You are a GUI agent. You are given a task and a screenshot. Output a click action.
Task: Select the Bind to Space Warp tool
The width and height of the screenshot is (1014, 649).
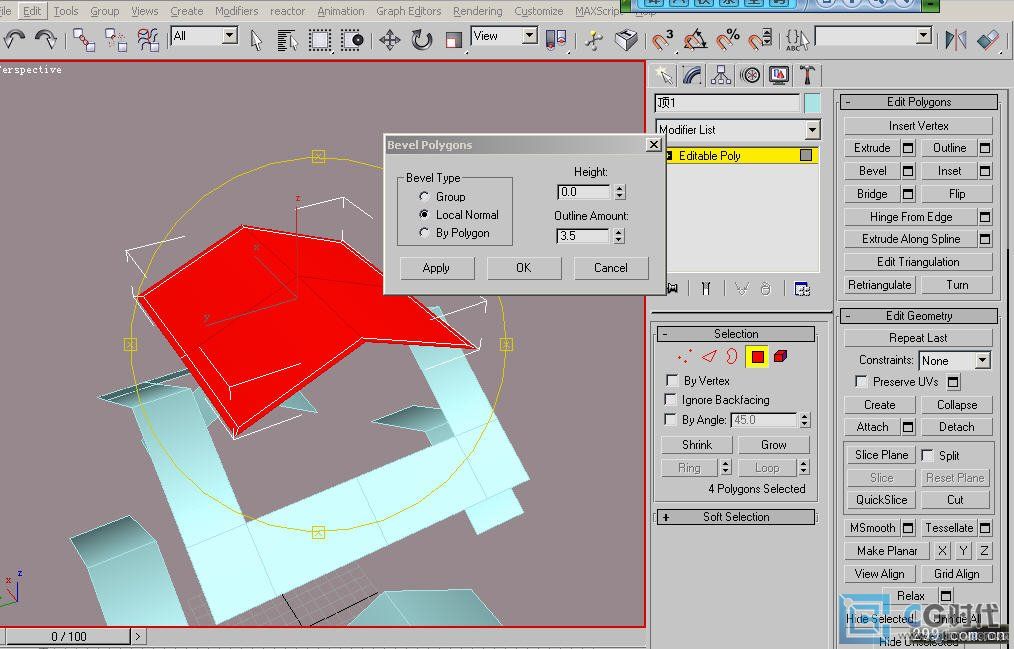click(148, 40)
